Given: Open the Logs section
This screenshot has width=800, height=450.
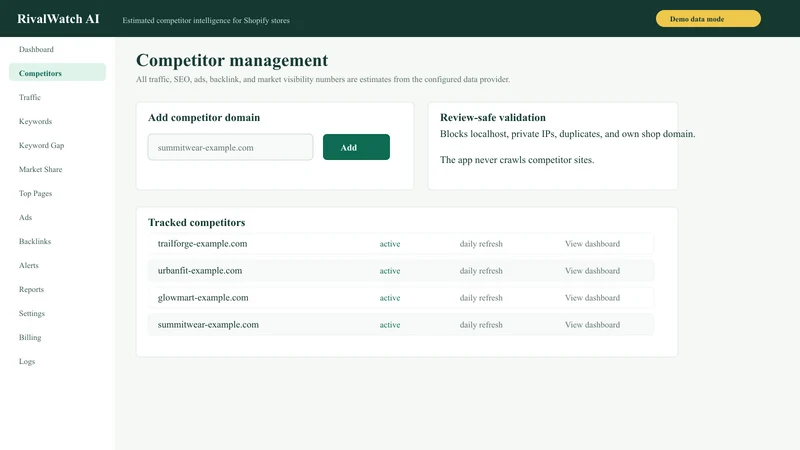Looking at the screenshot, I should (x=27, y=361).
